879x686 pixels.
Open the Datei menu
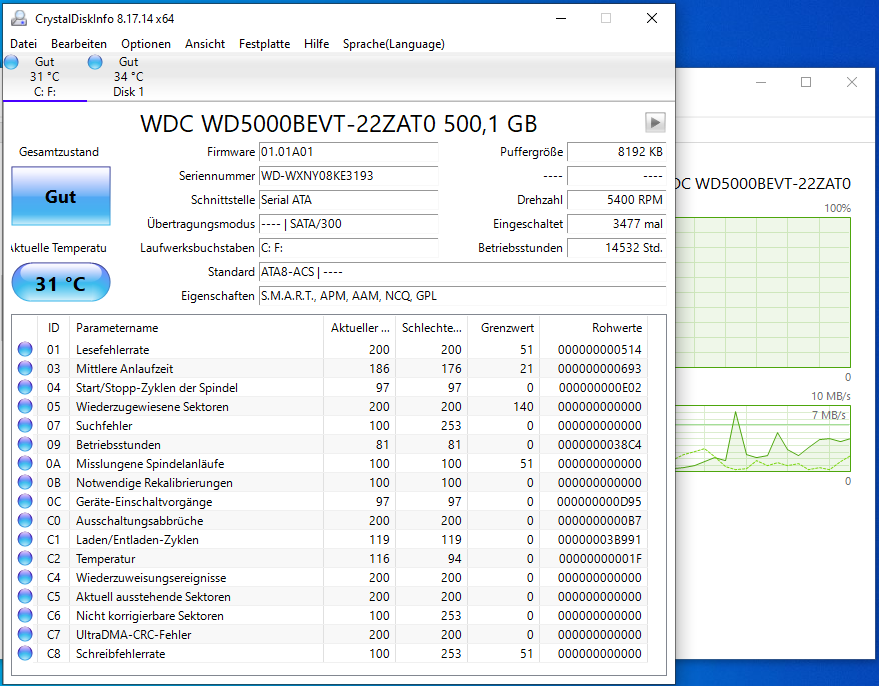(24, 44)
